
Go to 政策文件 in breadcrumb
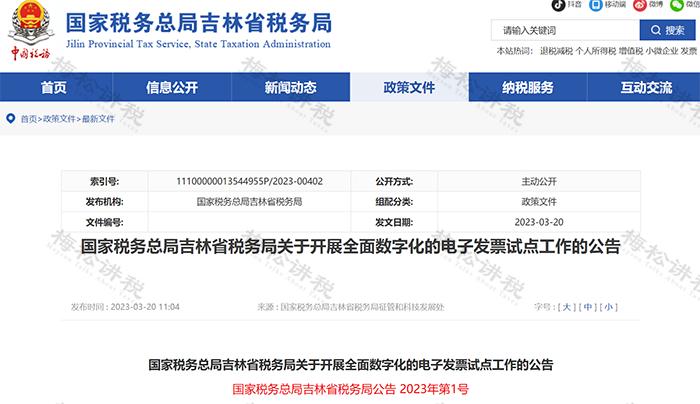pos(59,119)
